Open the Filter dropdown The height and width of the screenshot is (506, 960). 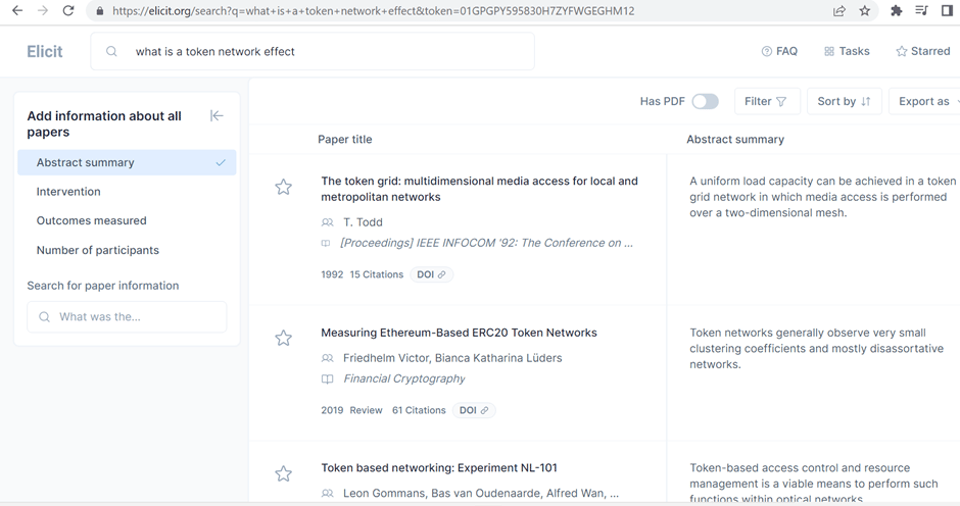(x=767, y=101)
